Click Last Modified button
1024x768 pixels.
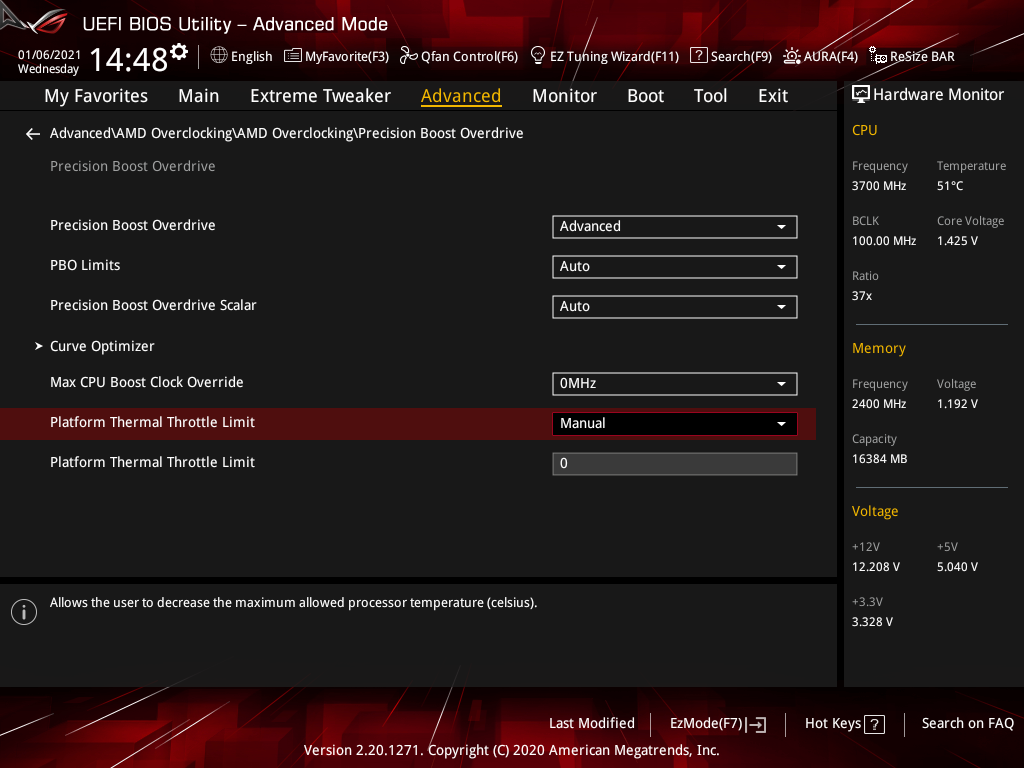[x=592, y=724]
